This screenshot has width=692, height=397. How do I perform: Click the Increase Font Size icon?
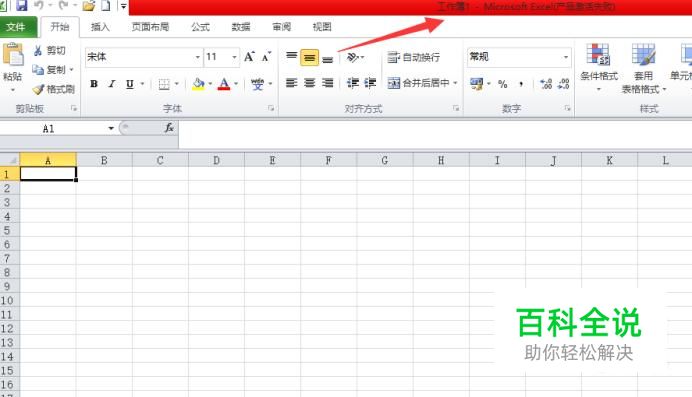tap(249, 56)
